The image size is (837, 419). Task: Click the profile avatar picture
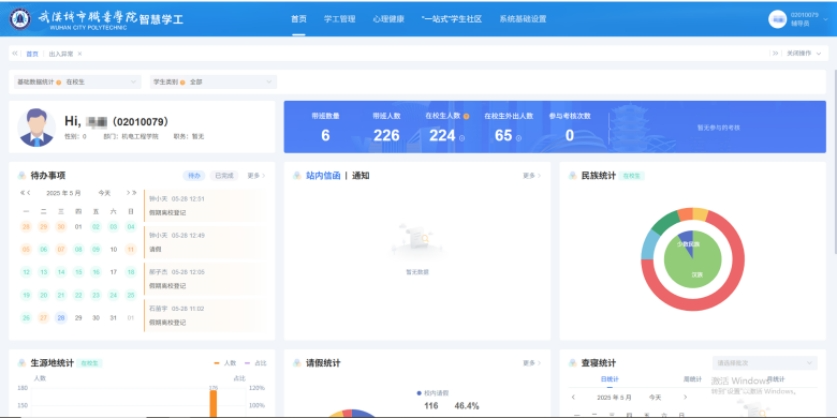click(x=38, y=127)
